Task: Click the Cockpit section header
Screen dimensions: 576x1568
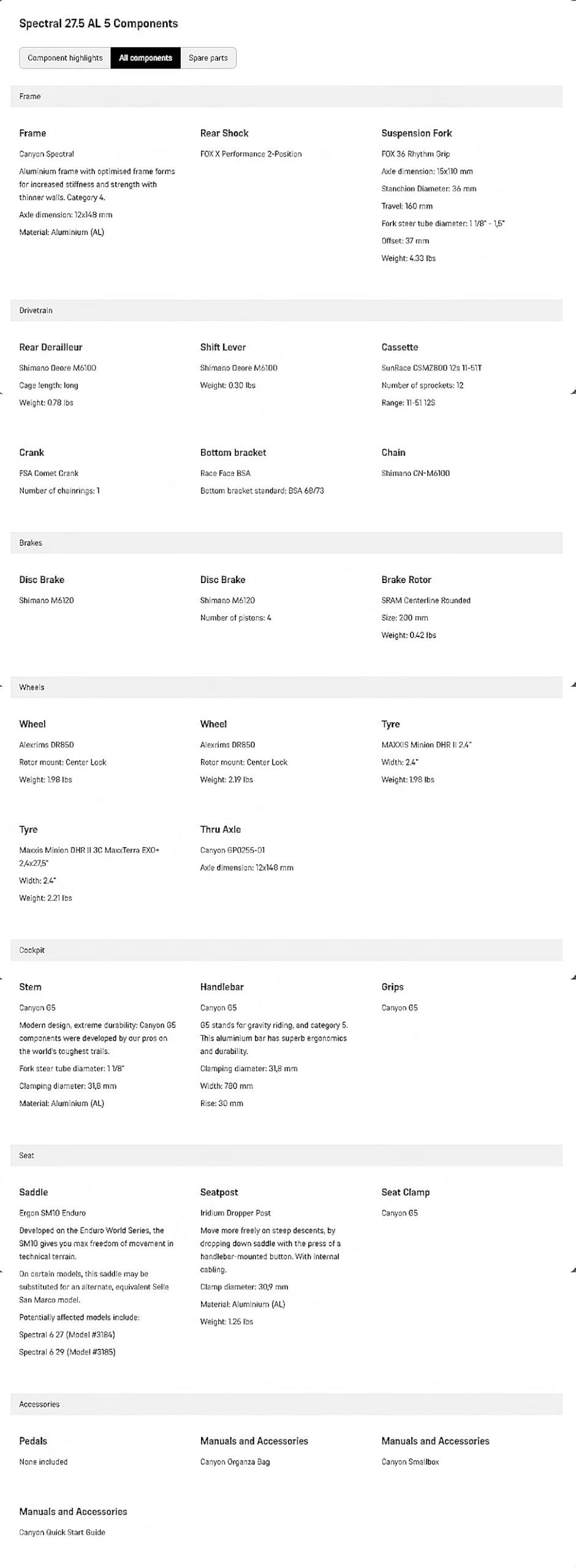Action: pos(286,951)
